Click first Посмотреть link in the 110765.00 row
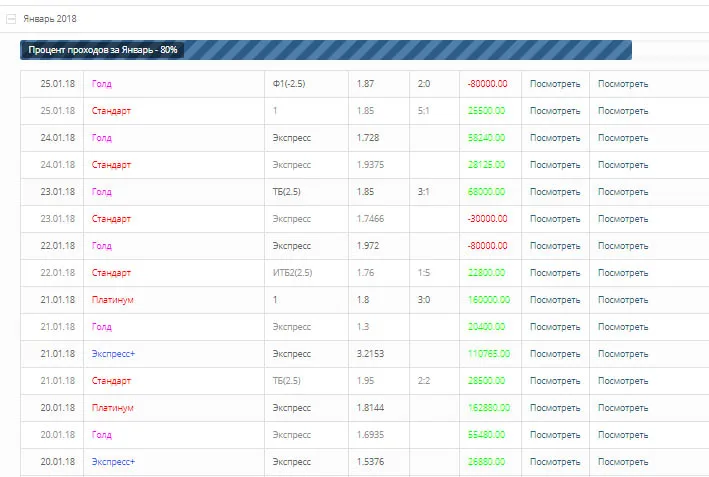The height and width of the screenshot is (477, 709). pos(555,354)
